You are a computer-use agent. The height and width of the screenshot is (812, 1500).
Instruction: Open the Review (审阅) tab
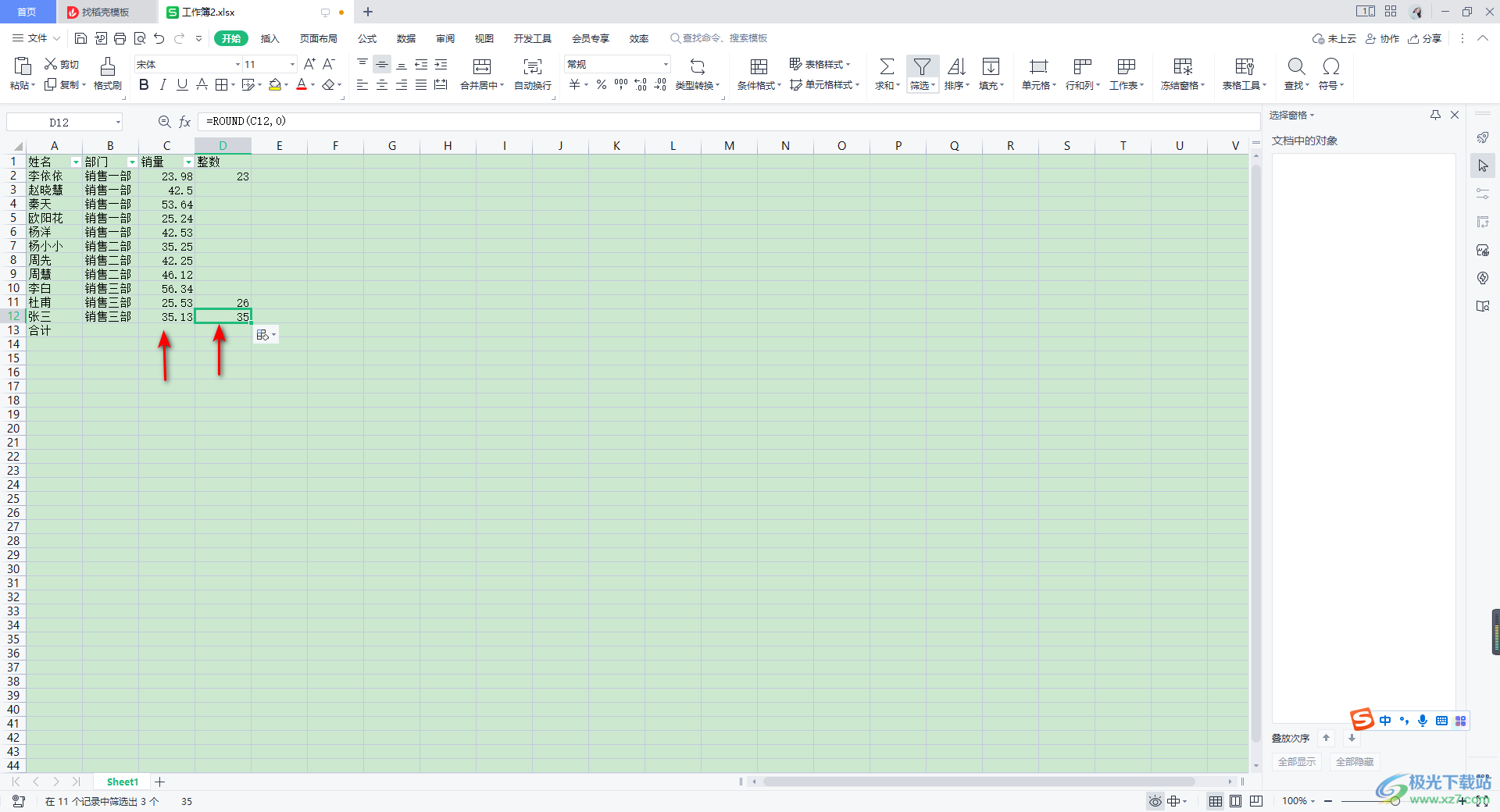click(x=445, y=38)
